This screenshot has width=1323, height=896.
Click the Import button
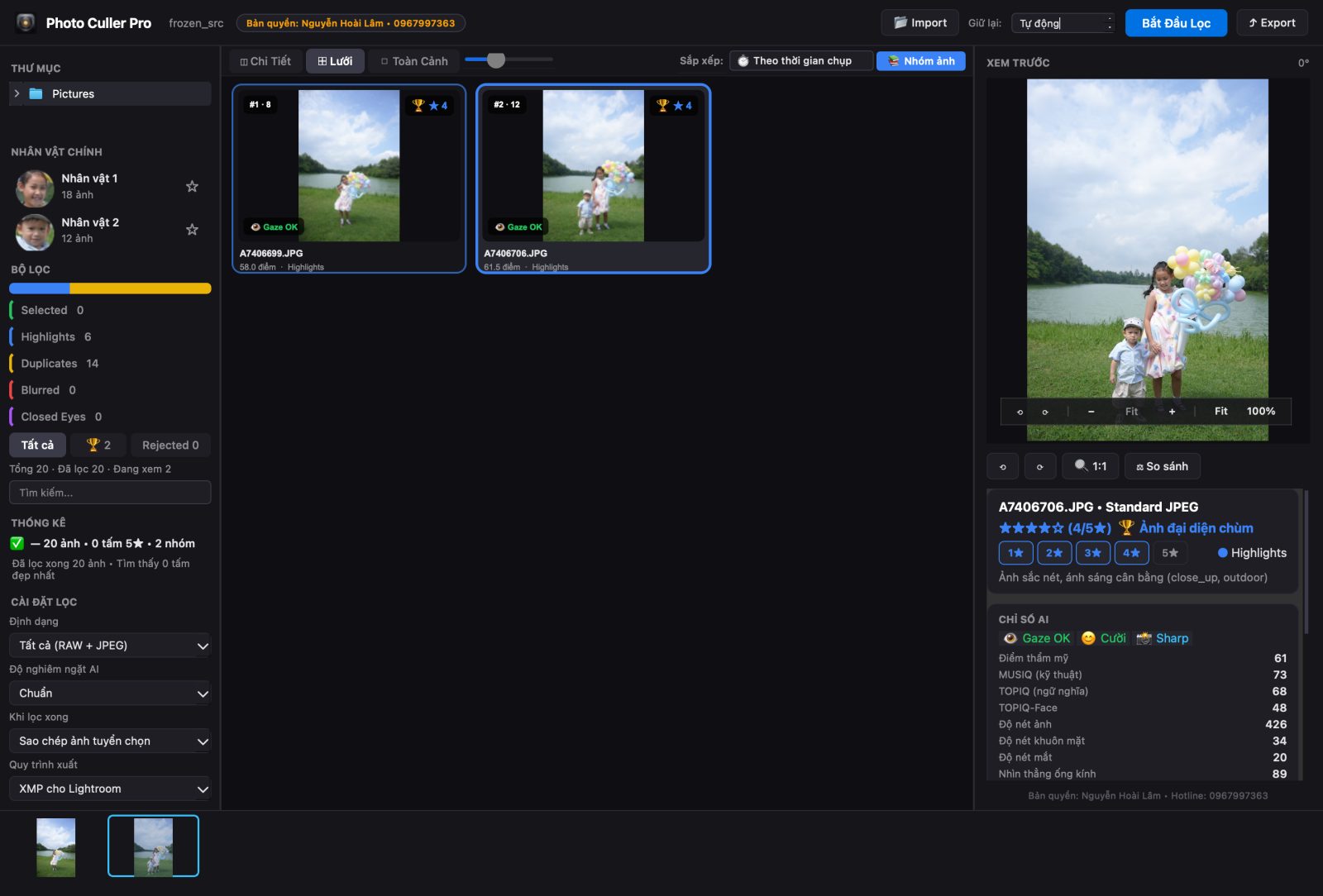[919, 23]
